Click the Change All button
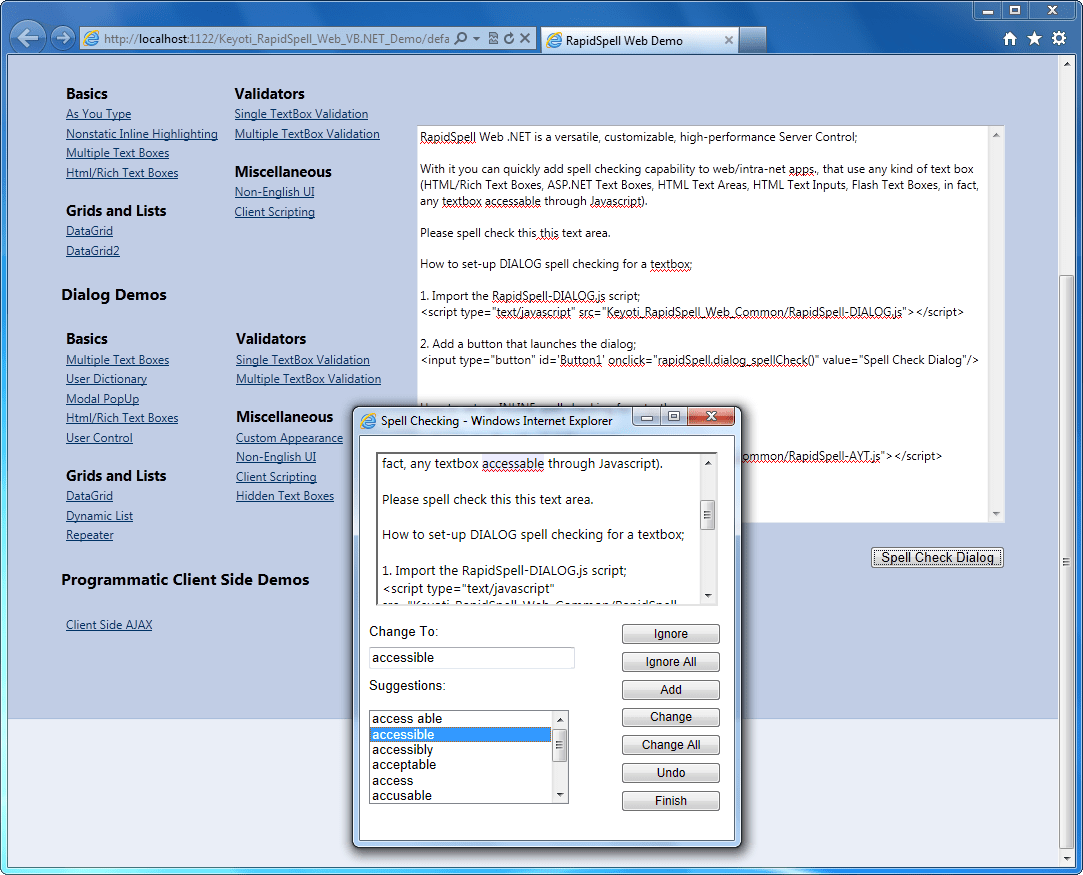1083x875 pixels. (671, 745)
